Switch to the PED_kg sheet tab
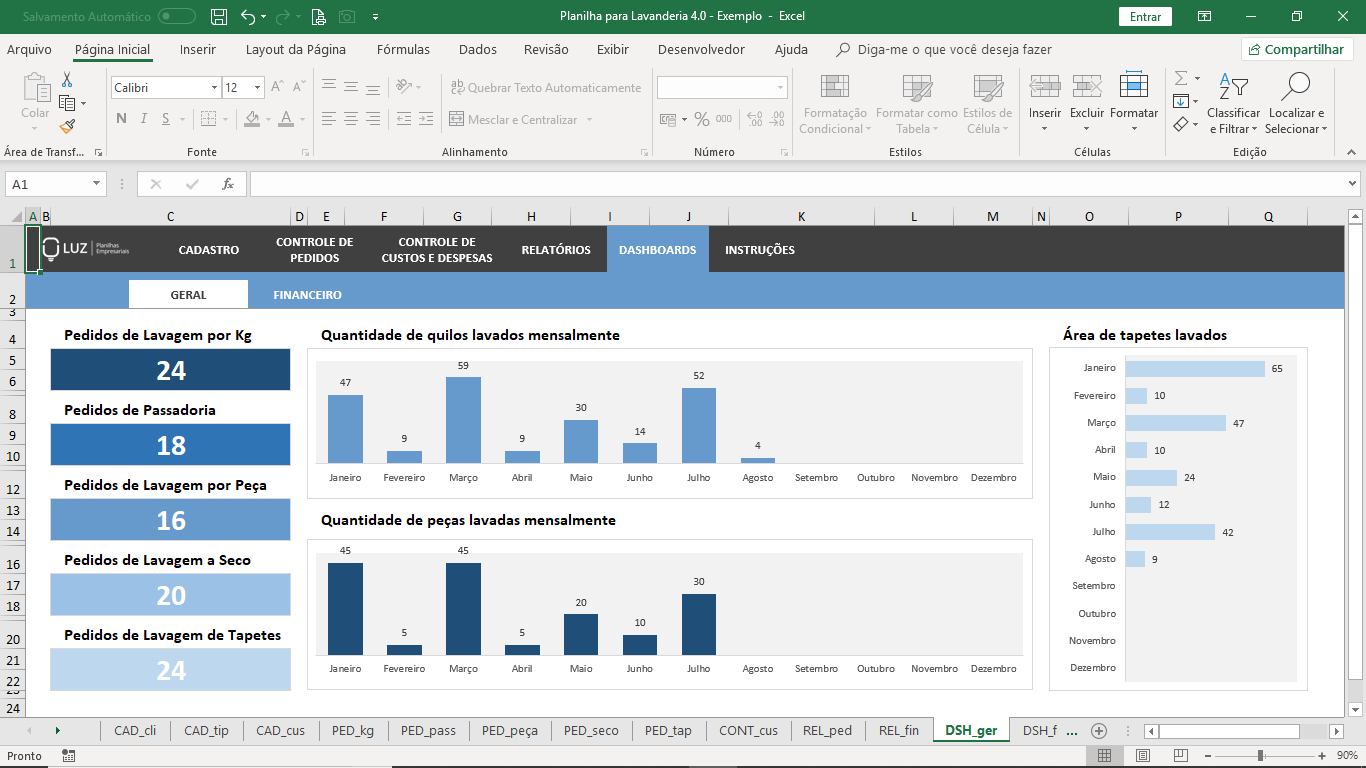This screenshot has width=1366, height=768. tap(353, 731)
